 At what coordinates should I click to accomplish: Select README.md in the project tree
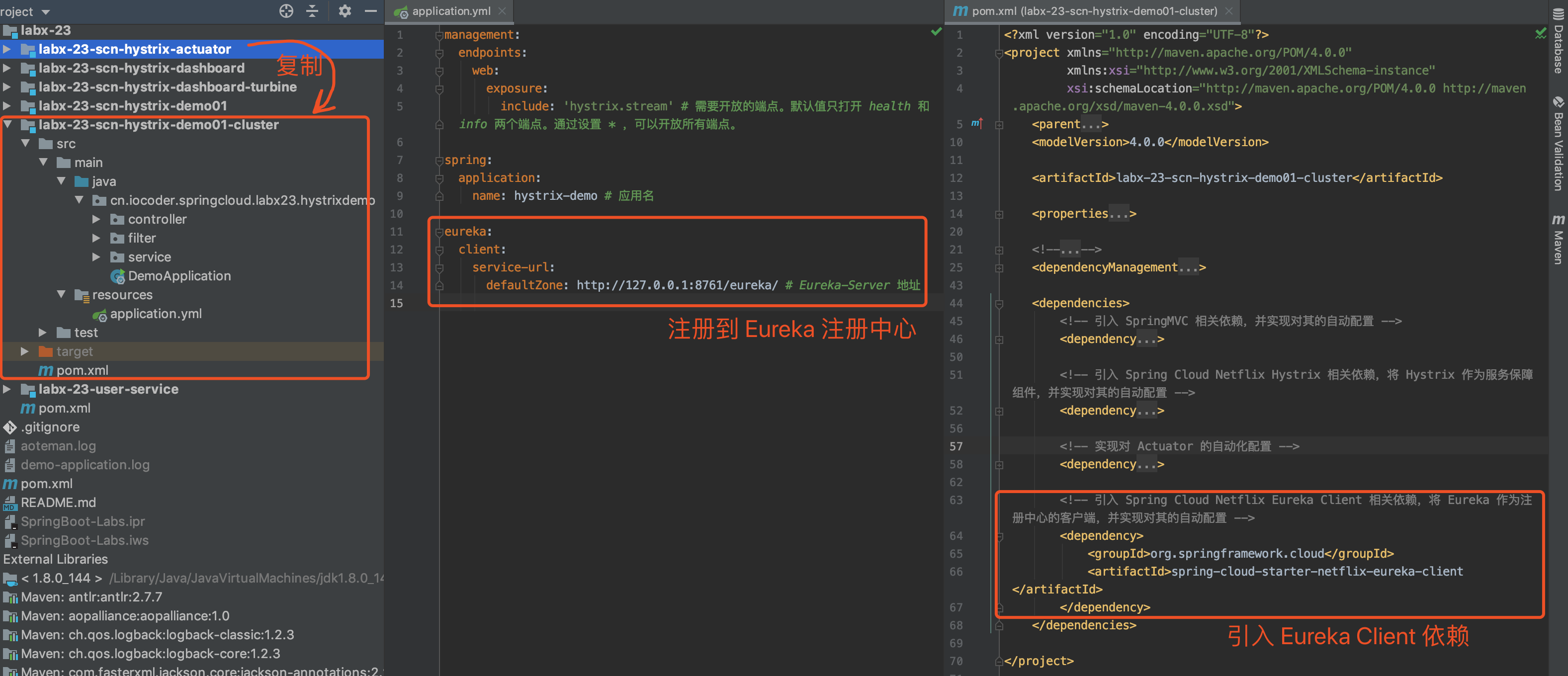click(x=59, y=503)
